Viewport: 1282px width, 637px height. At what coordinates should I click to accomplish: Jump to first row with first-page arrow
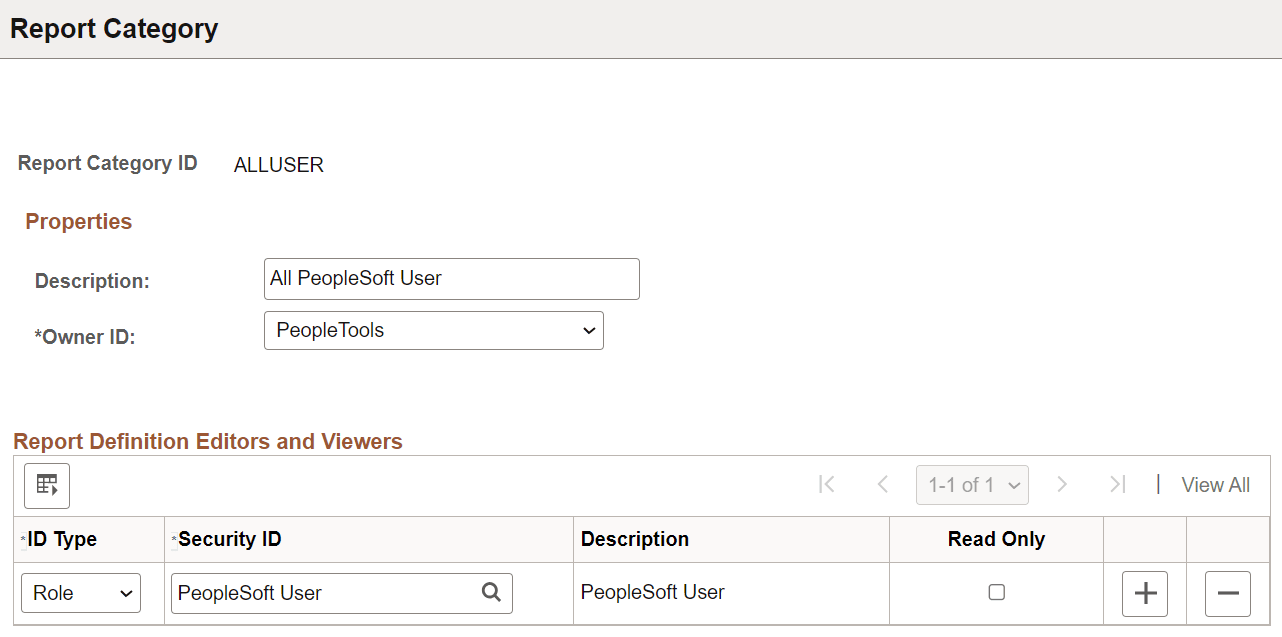[827, 484]
